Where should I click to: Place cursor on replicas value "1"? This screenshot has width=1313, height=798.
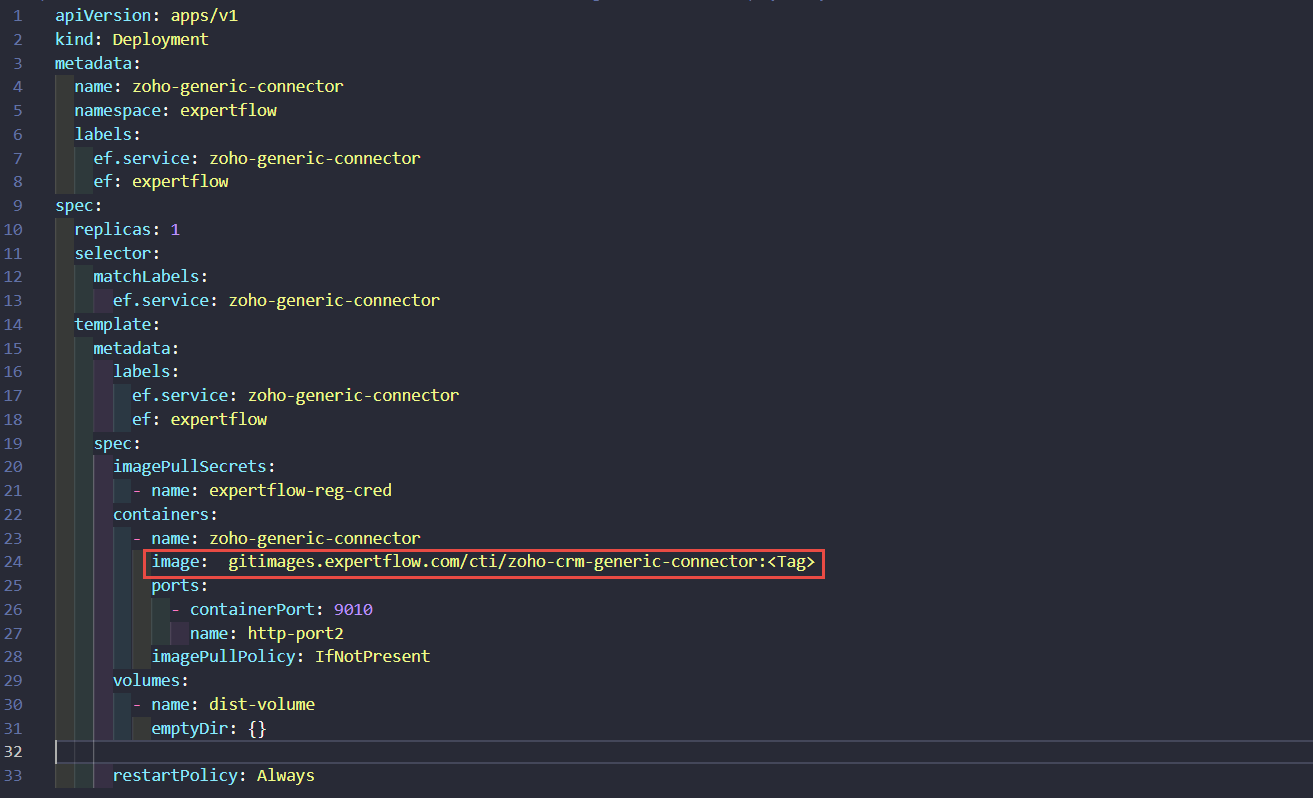click(175, 229)
